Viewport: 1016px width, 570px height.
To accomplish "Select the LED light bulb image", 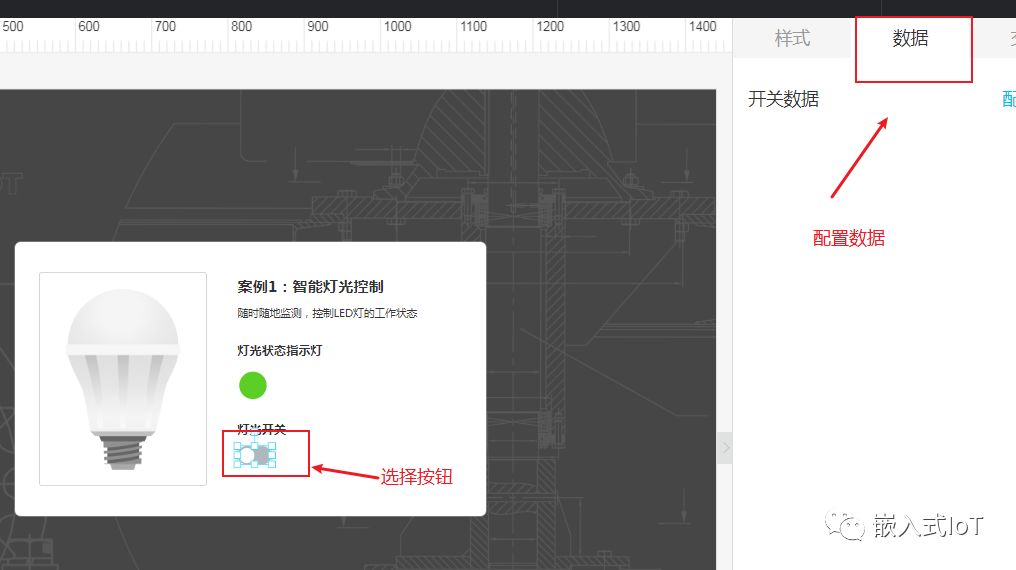I will click(x=122, y=378).
